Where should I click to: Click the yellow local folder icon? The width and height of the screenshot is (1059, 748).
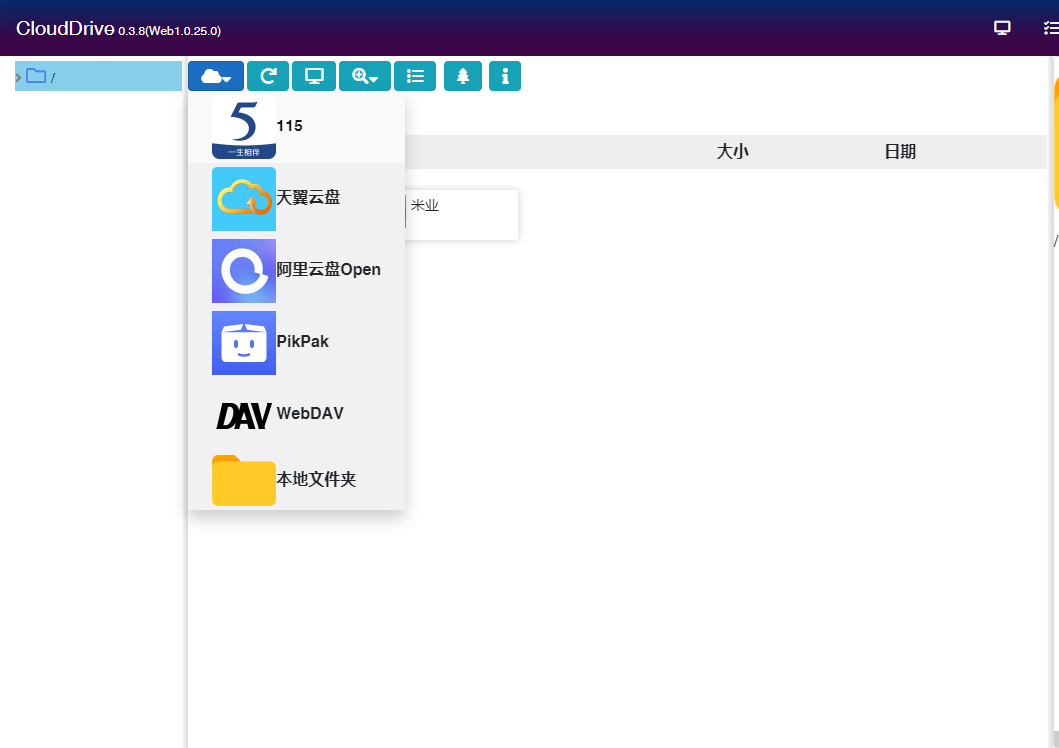244,481
